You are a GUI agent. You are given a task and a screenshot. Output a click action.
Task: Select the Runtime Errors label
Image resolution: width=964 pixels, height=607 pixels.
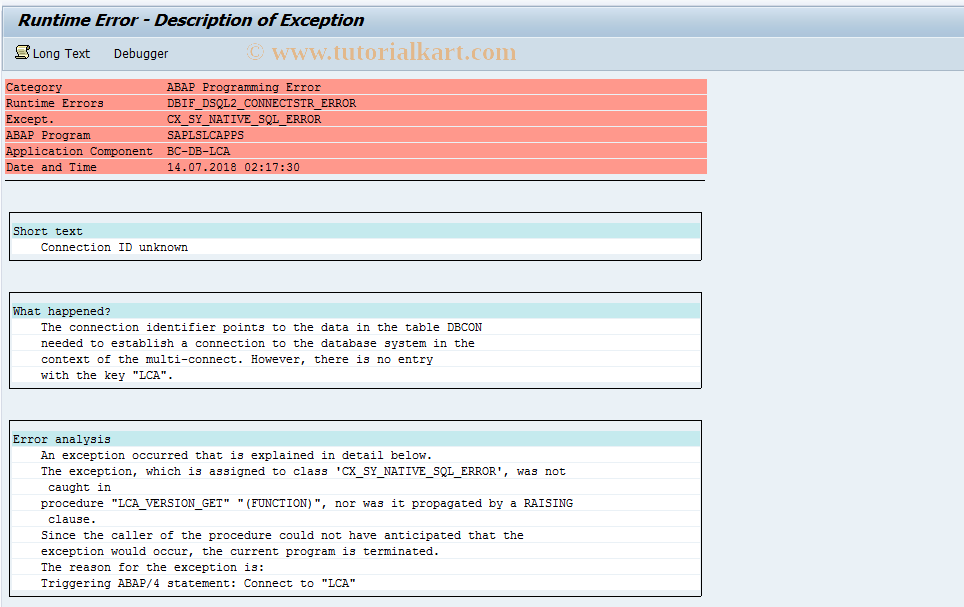(x=55, y=103)
